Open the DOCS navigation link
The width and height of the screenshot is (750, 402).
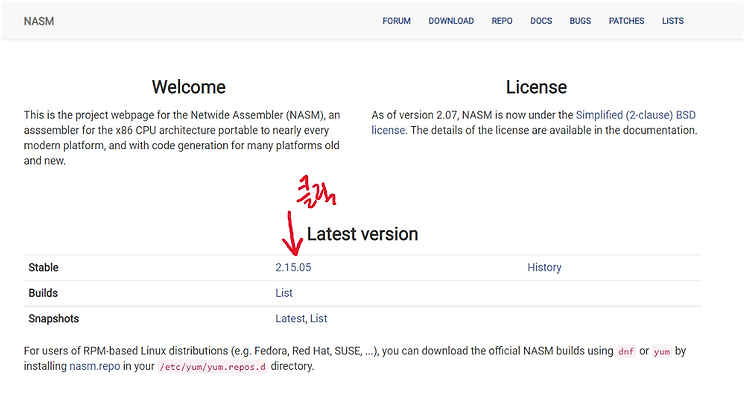click(x=541, y=21)
